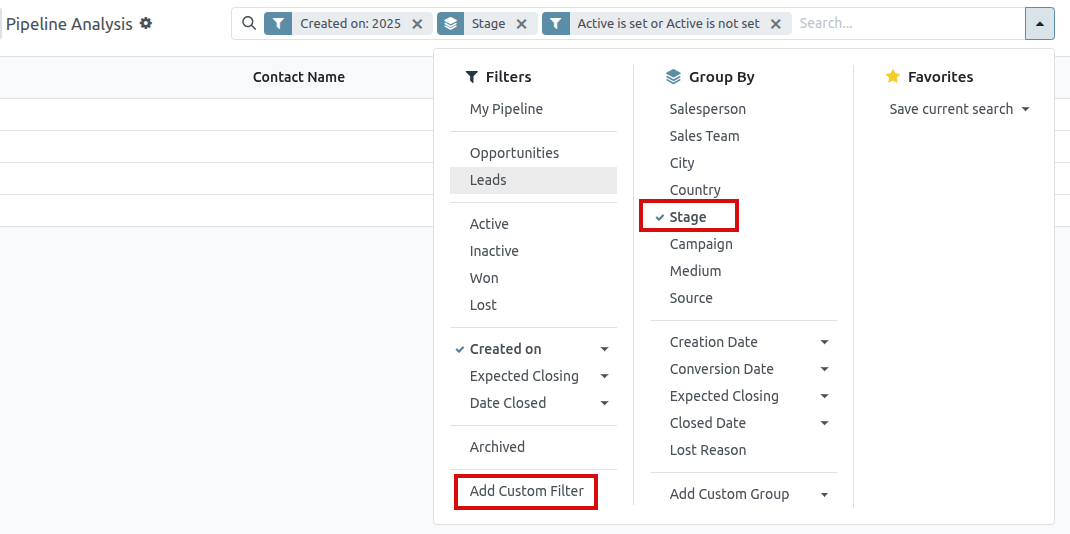Expand Creation Date group by options
1070x534 pixels.
coord(824,342)
